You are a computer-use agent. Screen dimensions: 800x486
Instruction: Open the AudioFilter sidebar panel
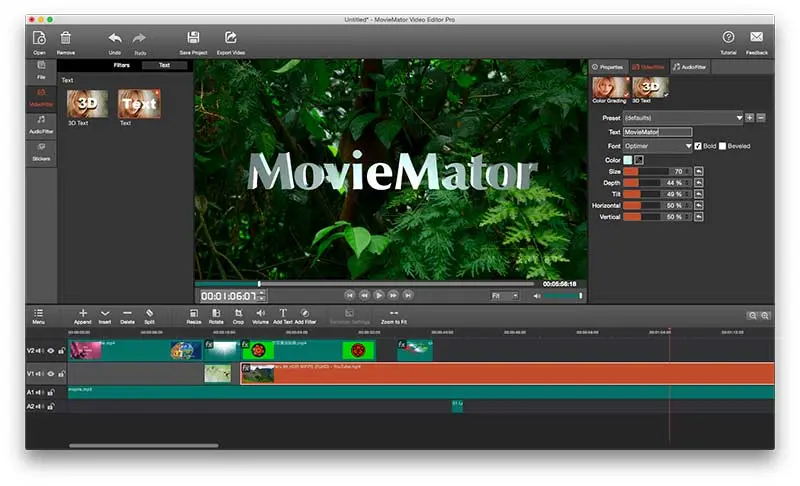[41, 125]
